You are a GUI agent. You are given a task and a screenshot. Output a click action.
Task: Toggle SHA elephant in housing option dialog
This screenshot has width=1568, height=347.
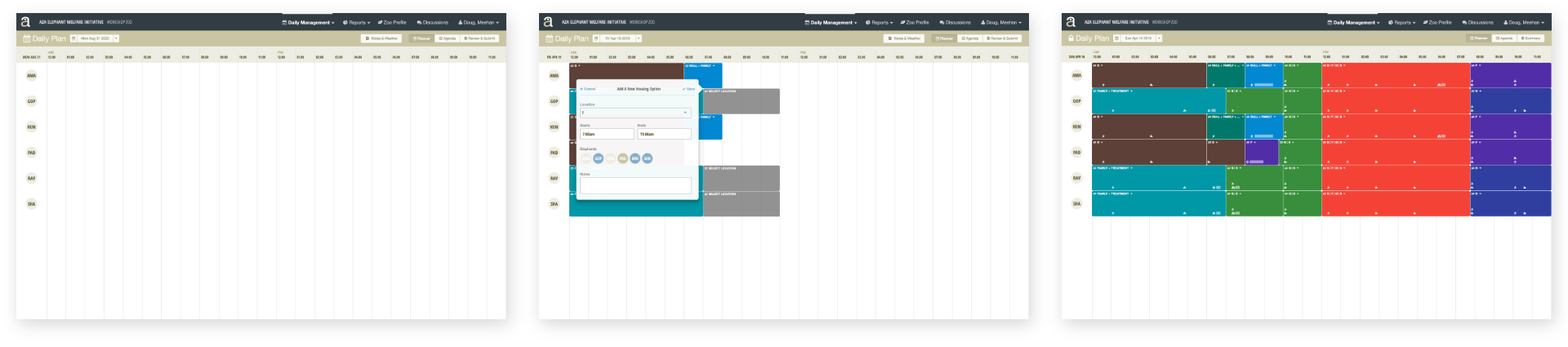(647, 158)
